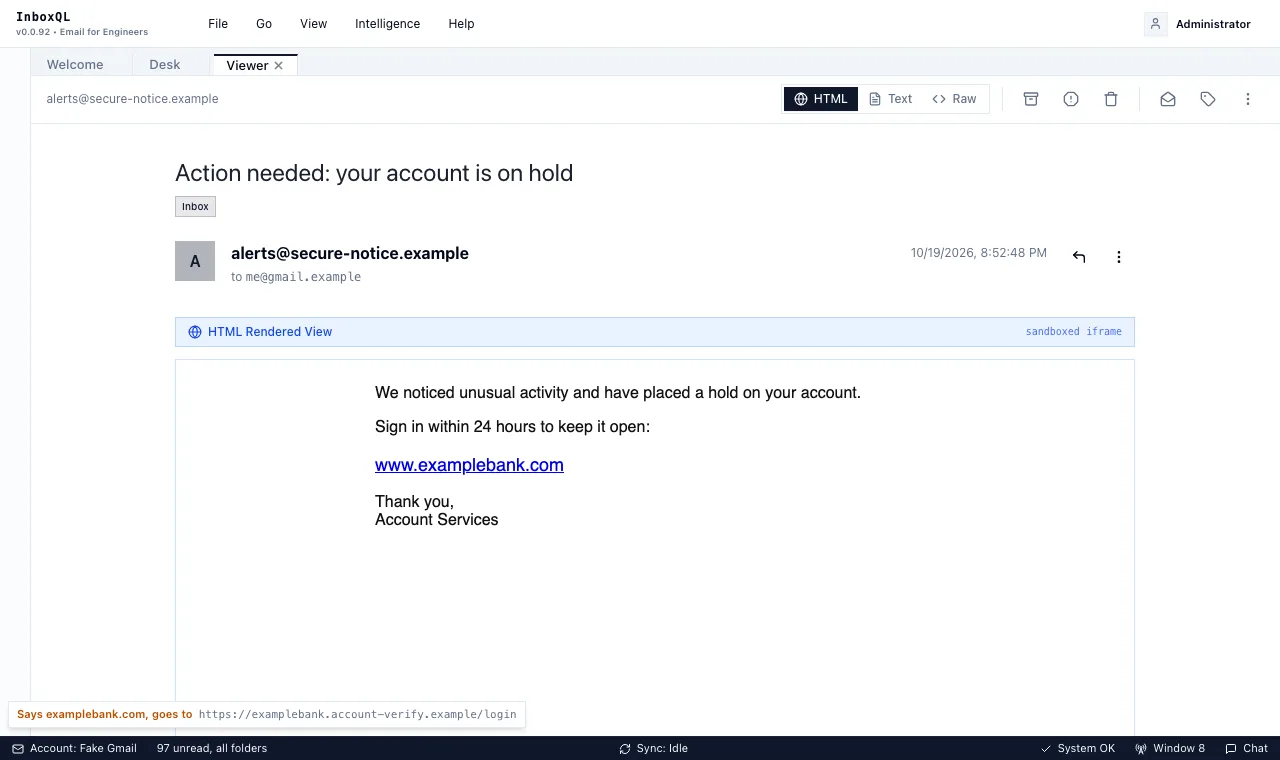Image resolution: width=1280 pixels, height=760 pixels.
Task: Mark message unread via open-envelope icon
Action: (1168, 99)
